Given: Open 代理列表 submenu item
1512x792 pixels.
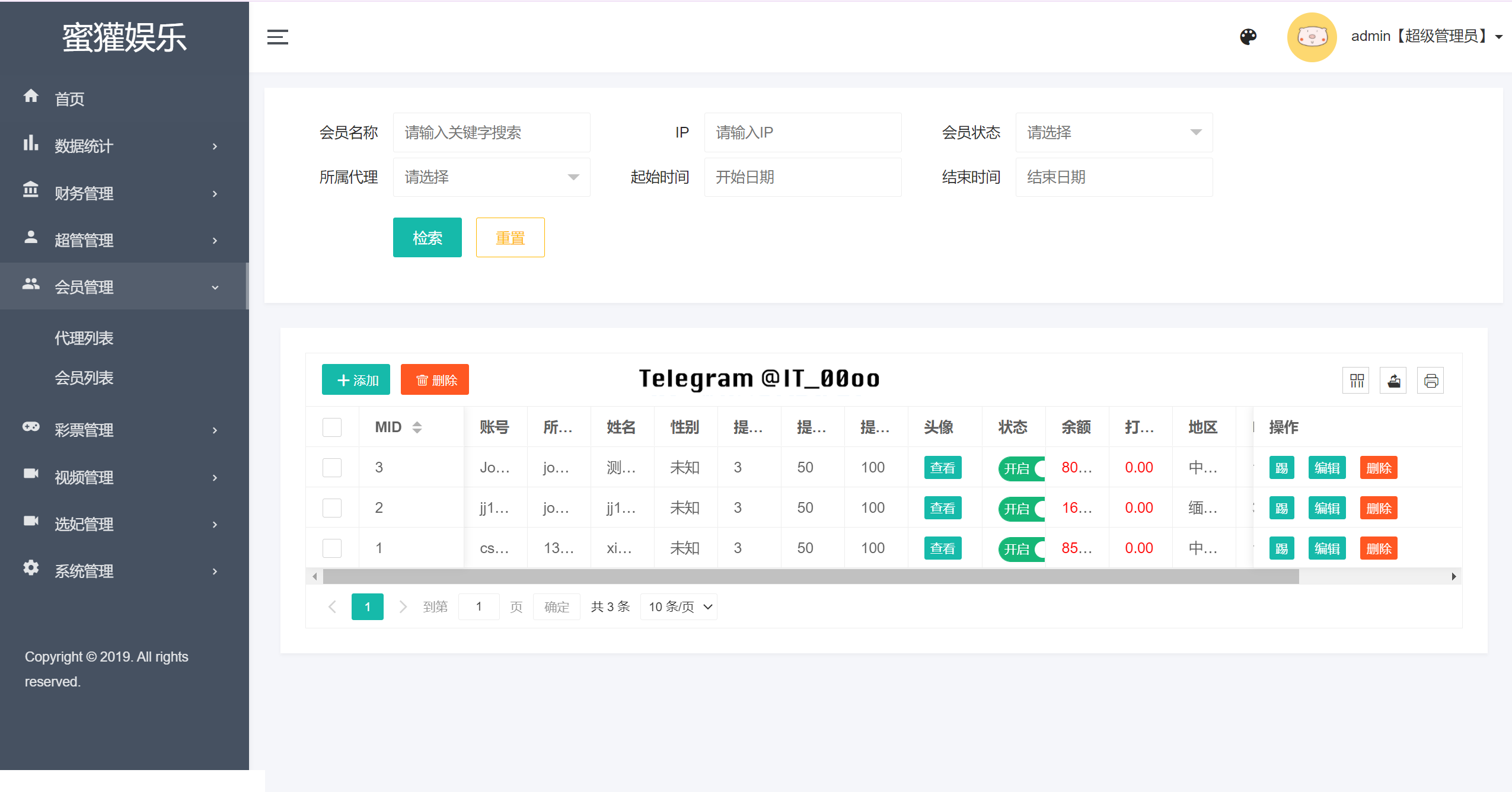Looking at the screenshot, I should coord(84,338).
